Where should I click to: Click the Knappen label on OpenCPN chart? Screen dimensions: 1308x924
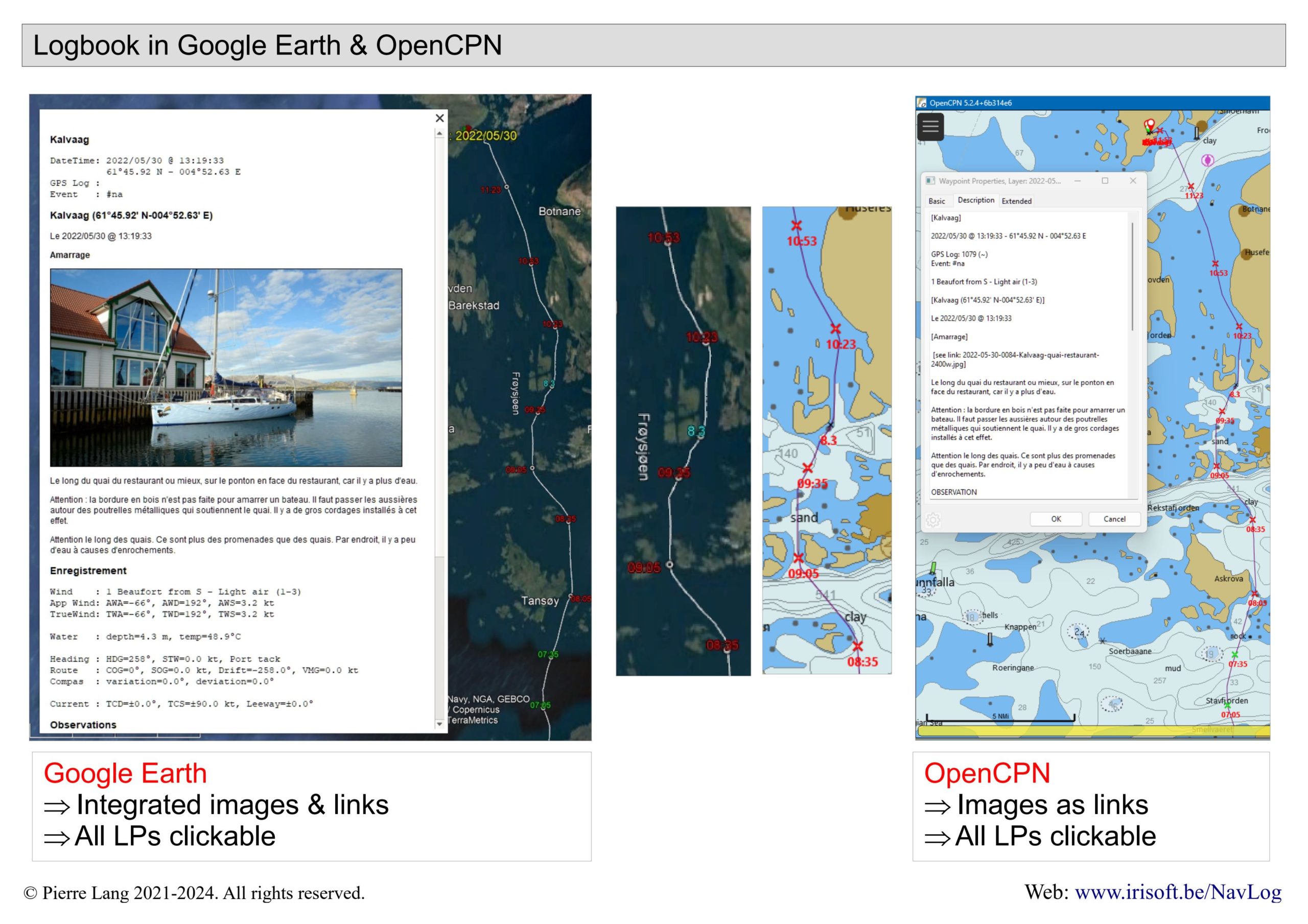1020,627
